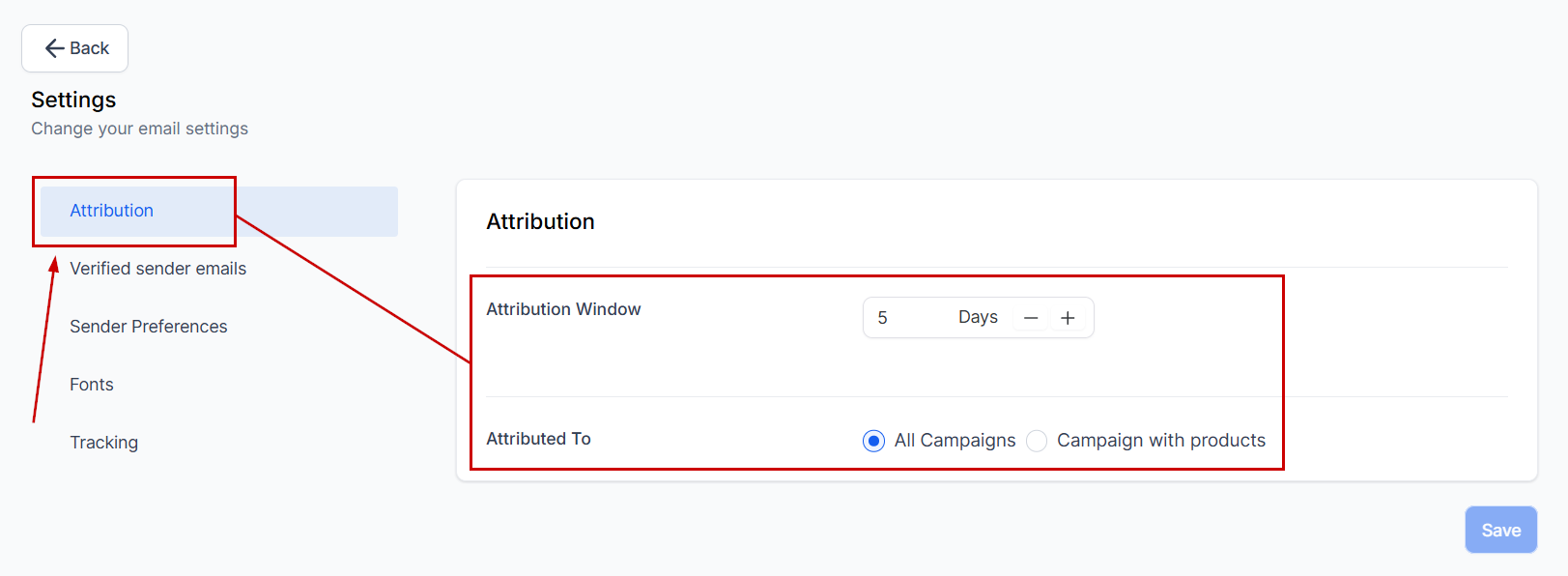Screen dimensions: 1568x576
Task: Open Sender Preferences in the sidebar
Action: (x=148, y=327)
